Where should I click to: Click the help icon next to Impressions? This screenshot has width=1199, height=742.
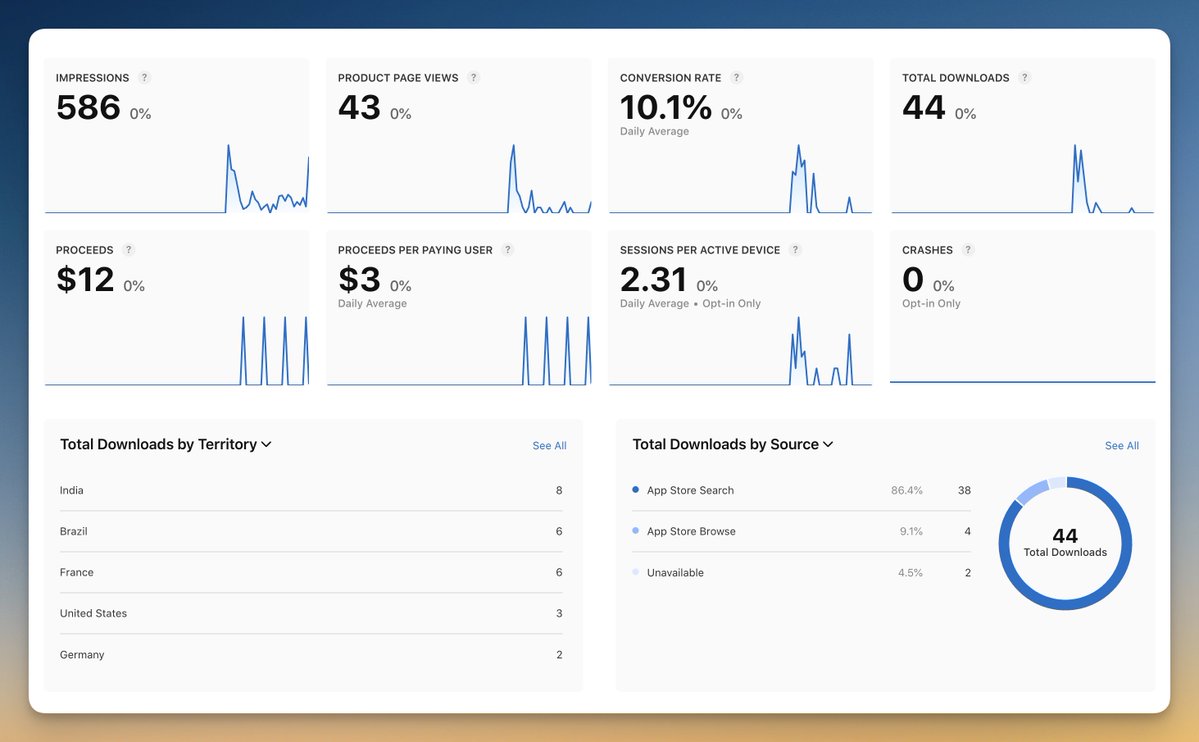[145, 77]
